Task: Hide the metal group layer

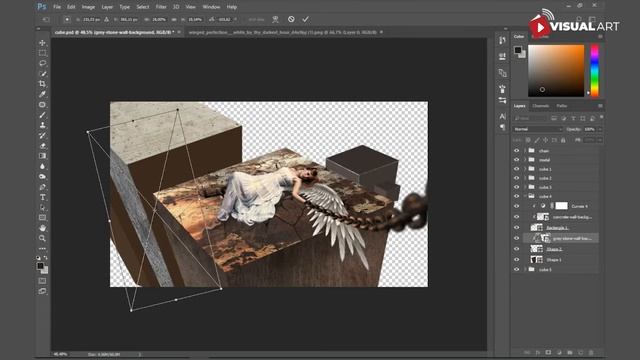Action: tap(516, 160)
